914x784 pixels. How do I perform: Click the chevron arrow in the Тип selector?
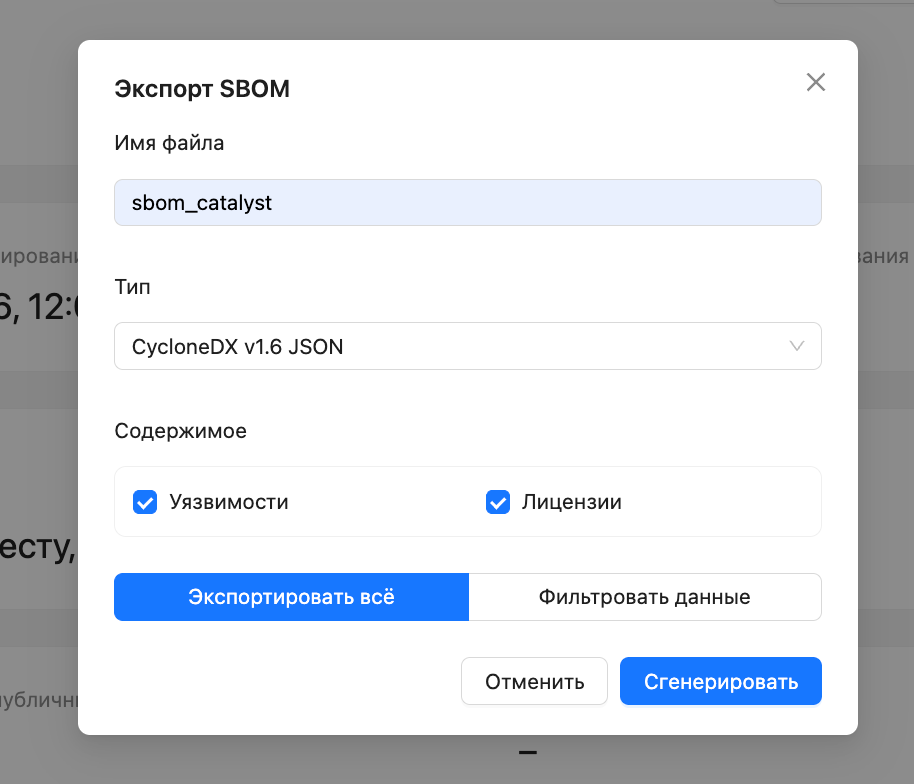point(797,347)
